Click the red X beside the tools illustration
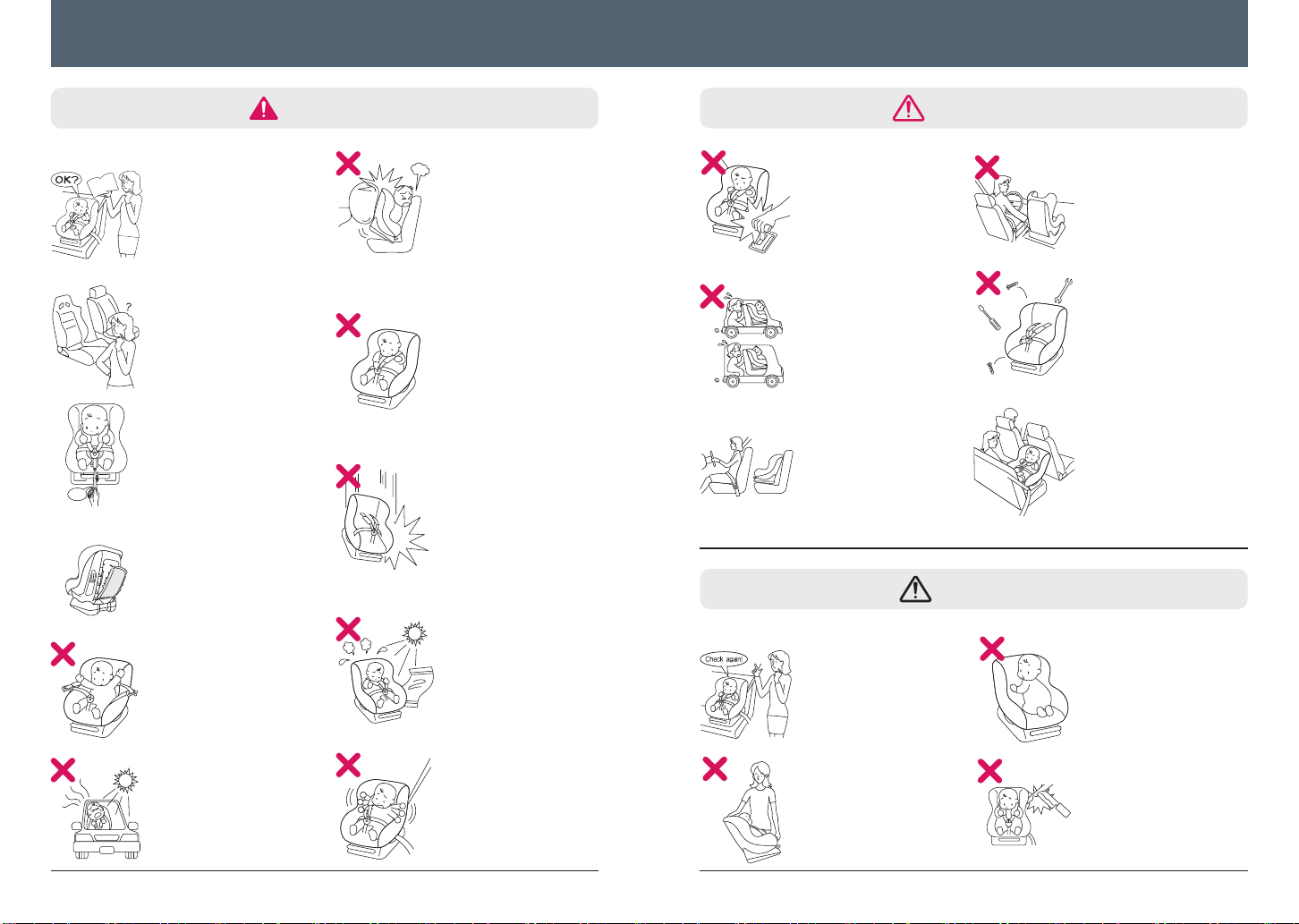The image size is (1299, 924). point(988,283)
